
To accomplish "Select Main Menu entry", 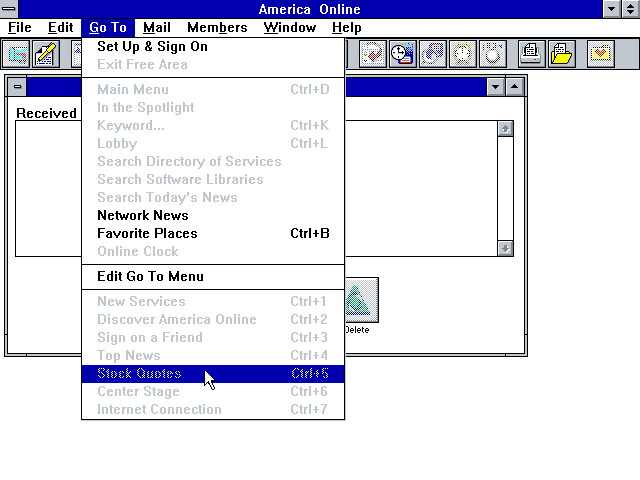I will pos(213,89).
